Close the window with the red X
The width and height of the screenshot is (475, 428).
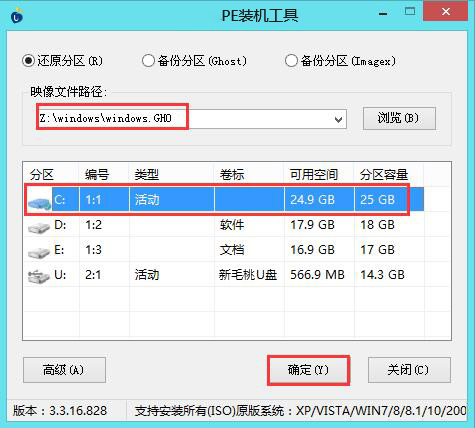pyautogui.click(x=445, y=12)
